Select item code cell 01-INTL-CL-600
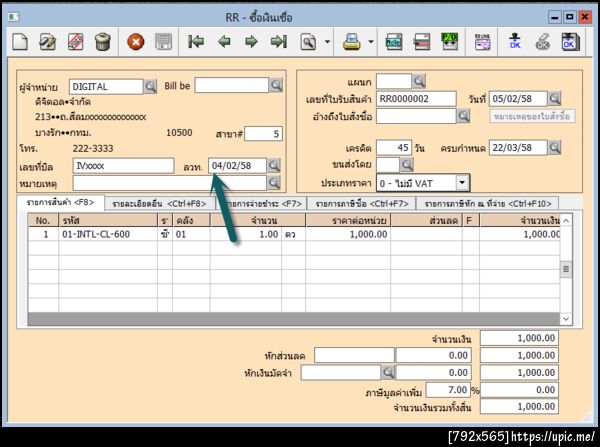Viewport: 600px width, 447px height. (x=108, y=234)
